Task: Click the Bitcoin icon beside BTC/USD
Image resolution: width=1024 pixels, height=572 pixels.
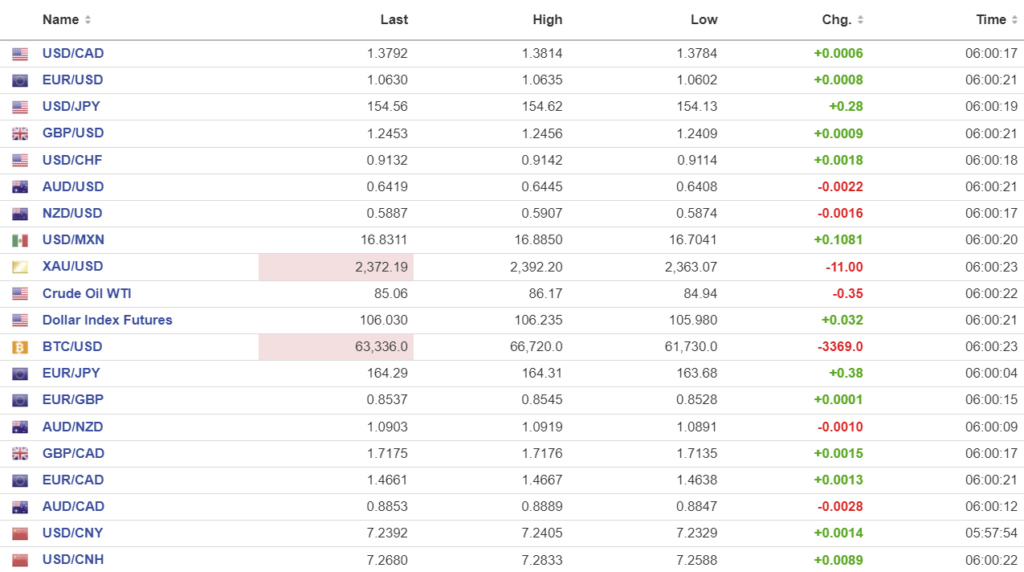Action: click(20, 347)
